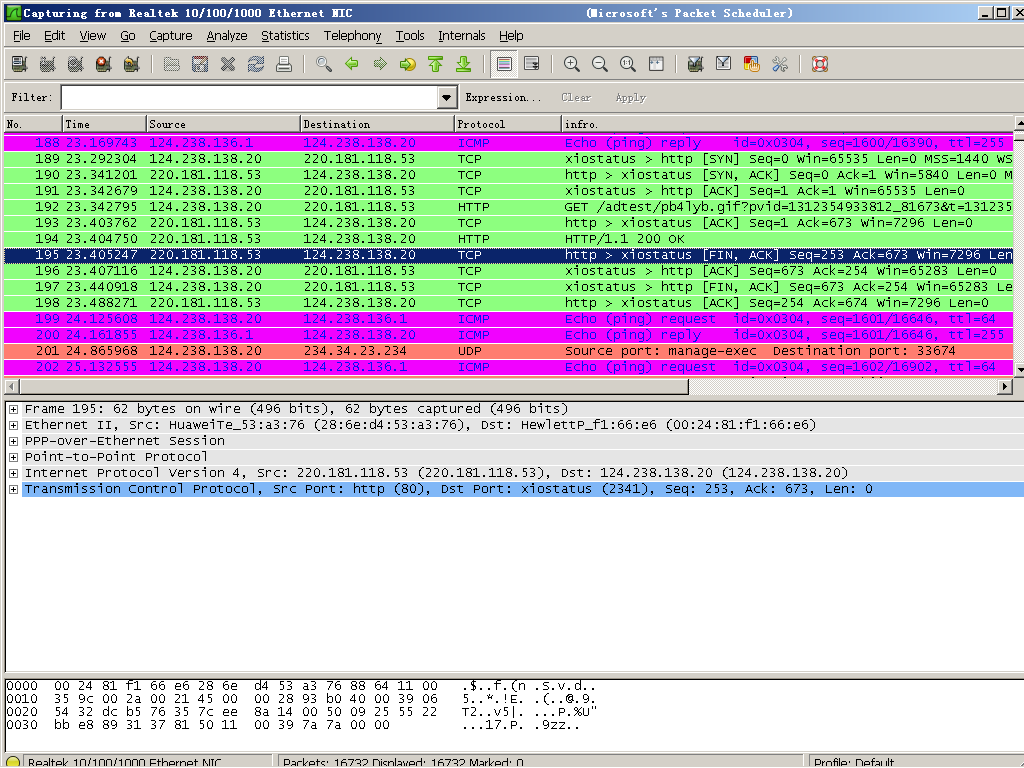Toggle auto scroll during live capture
Viewport: 1024px width, 768px height.
(x=532, y=64)
